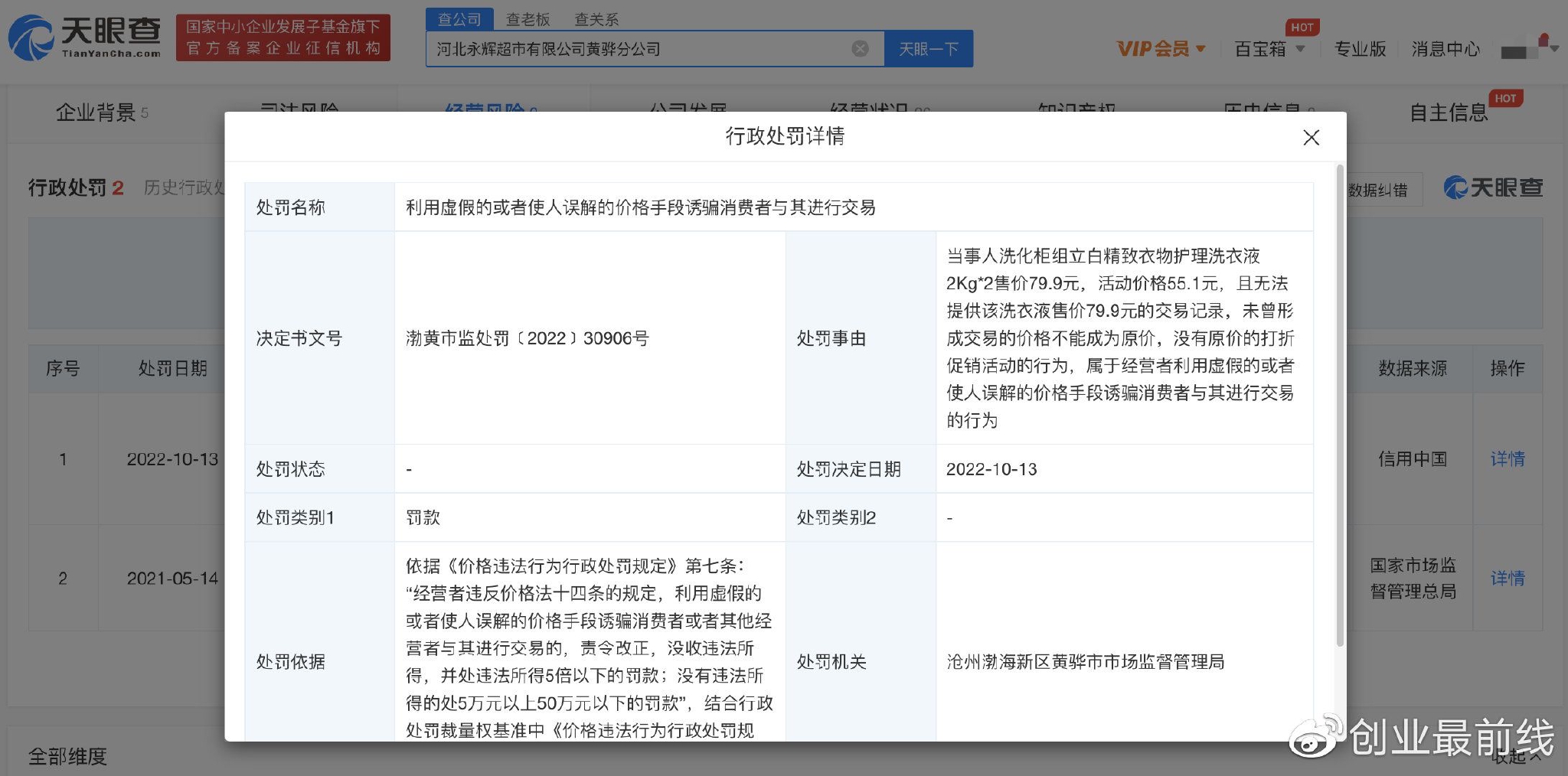Click the 处罚名称 value text in the dialog
Screen dimensions: 1568x776
(641, 207)
